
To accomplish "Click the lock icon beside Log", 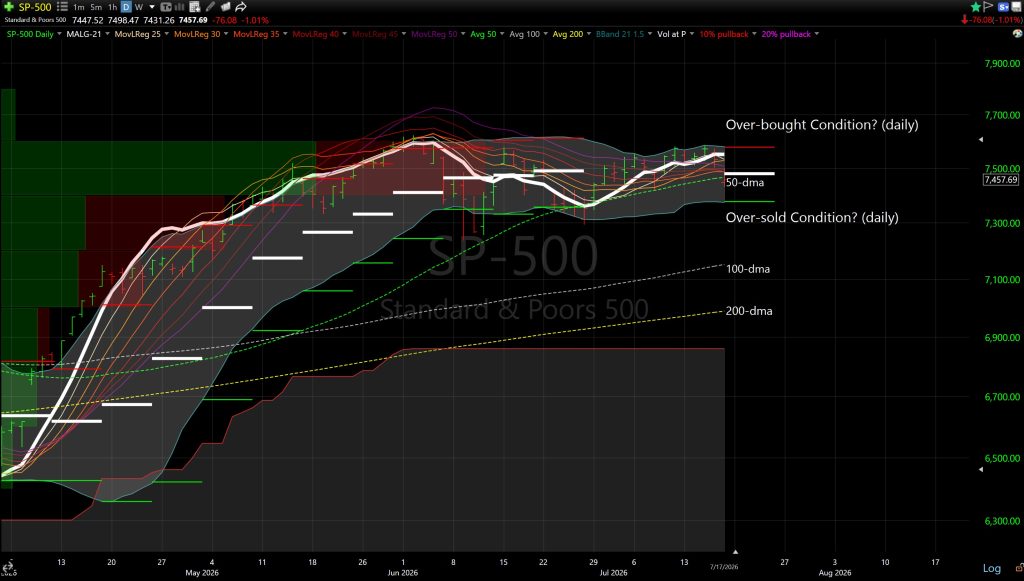I will tap(1019, 568).
